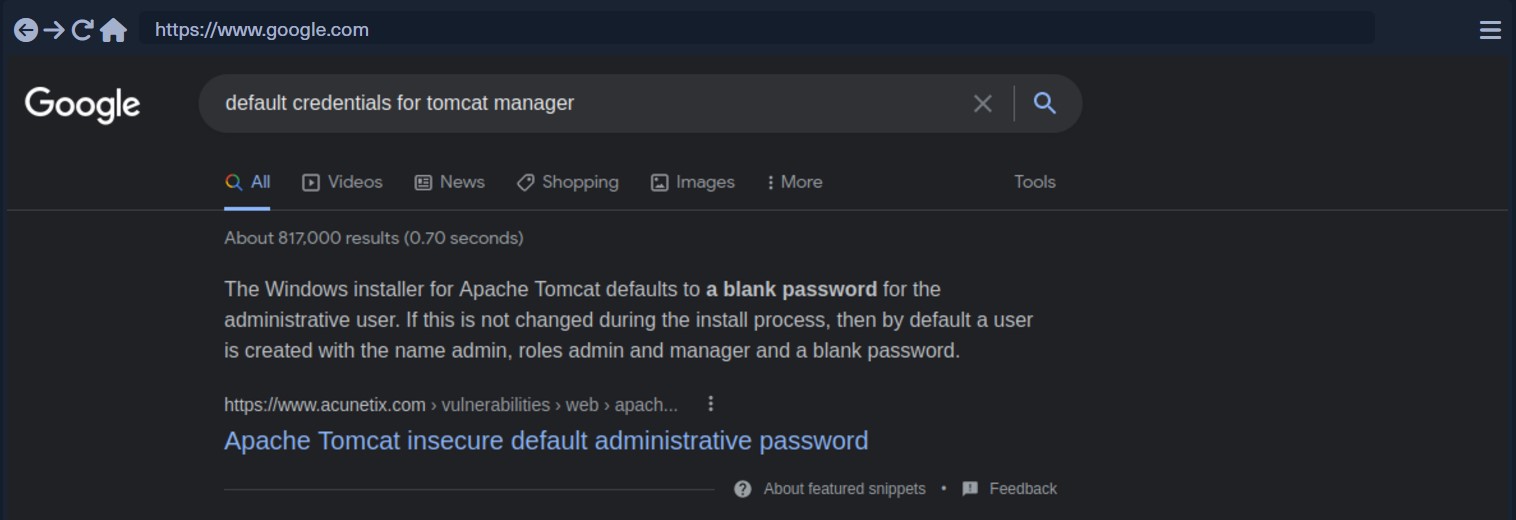
Task: Open the hamburger menu in browser toolbar
Action: 1490,30
